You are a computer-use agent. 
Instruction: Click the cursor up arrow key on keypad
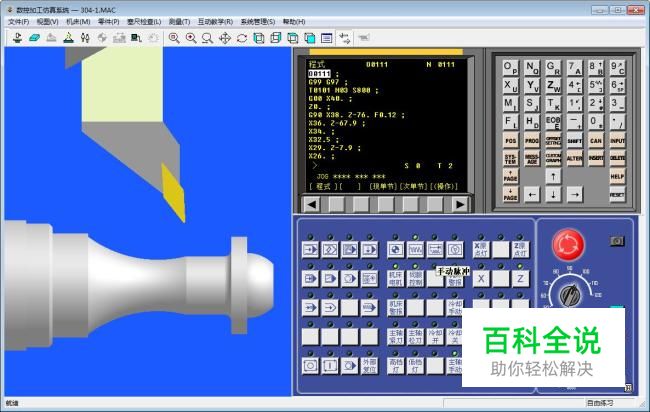click(x=553, y=176)
